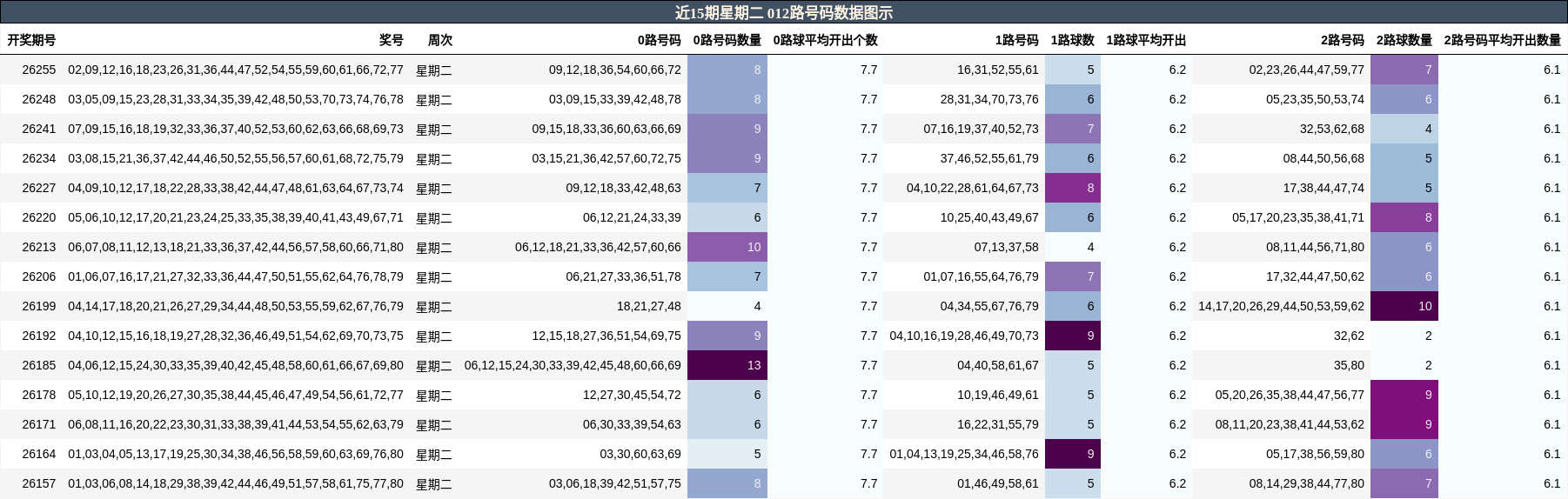Click issue number 26178

[x=38, y=395]
